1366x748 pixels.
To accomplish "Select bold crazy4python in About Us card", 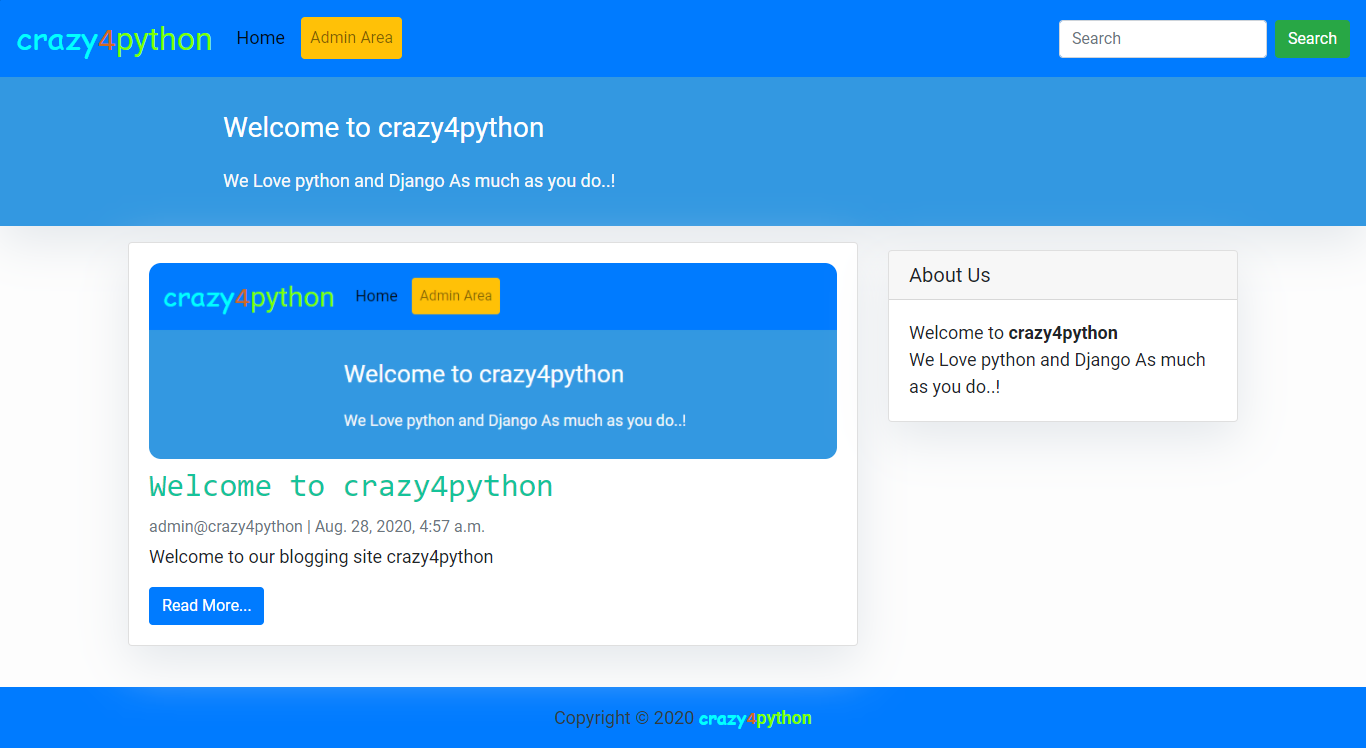I will click(1062, 333).
